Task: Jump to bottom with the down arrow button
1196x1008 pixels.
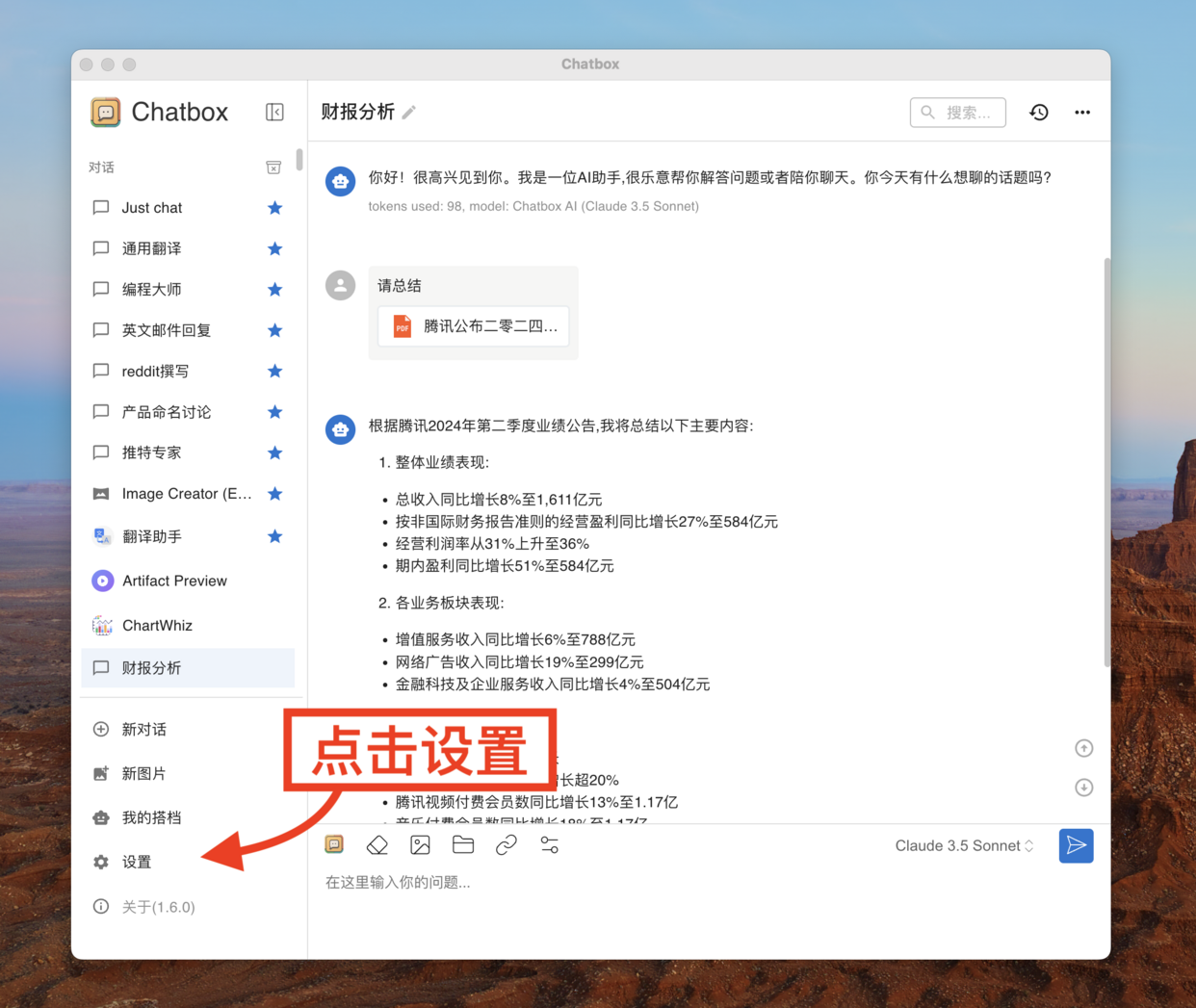Action: [x=1083, y=788]
